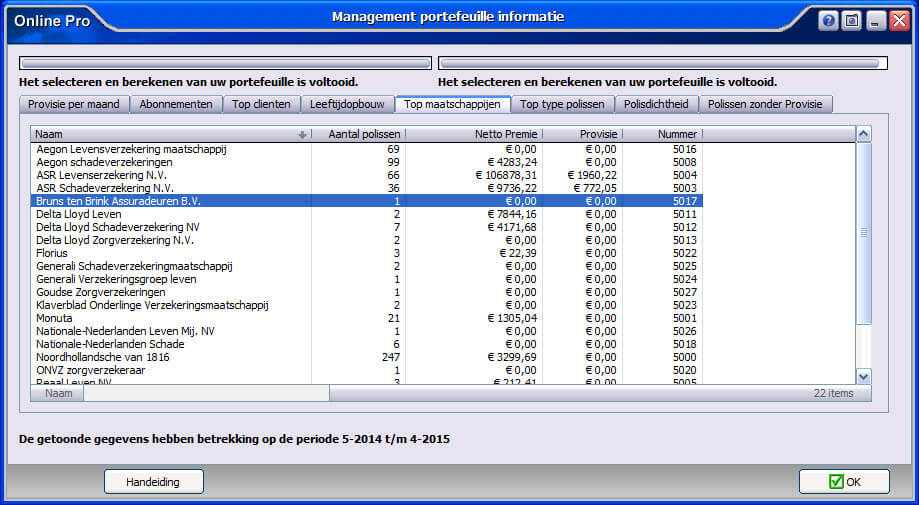Image resolution: width=919 pixels, height=505 pixels.
Task: Select the Leeftijdopbouw tab
Action: tap(348, 104)
